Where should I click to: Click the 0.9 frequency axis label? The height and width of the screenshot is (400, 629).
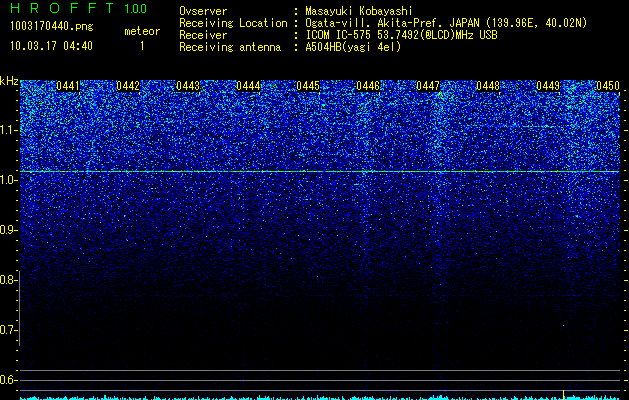point(8,230)
